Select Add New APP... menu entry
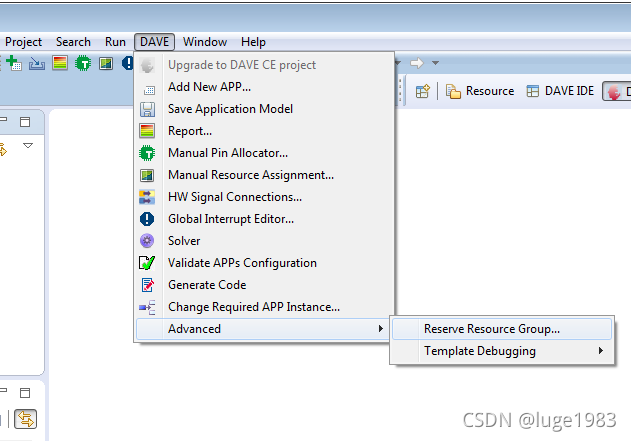This screenshot has height=441, width=631. pyautogui.click(x=264, y=87)
